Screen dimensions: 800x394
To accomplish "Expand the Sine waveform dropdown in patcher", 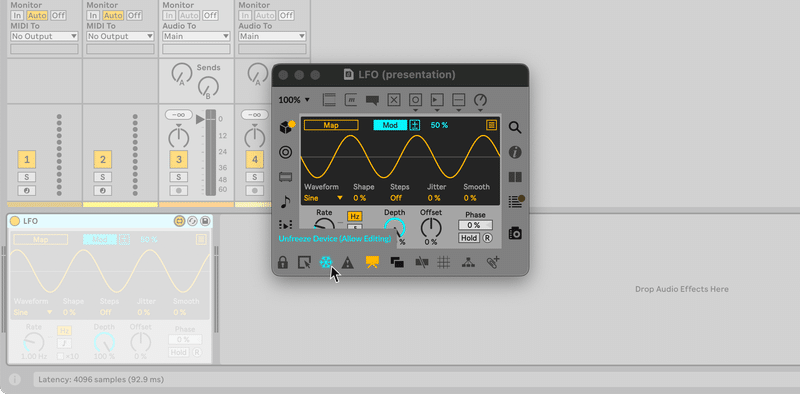I will [x=323, y=198].
